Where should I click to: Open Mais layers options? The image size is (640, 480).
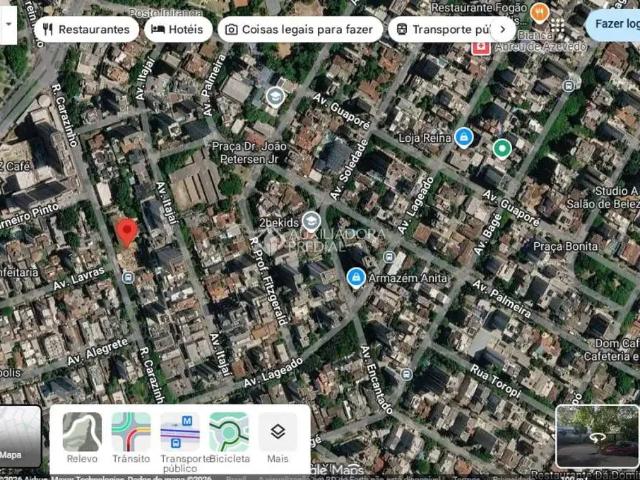pyautogui.click(x=278, y=437)
